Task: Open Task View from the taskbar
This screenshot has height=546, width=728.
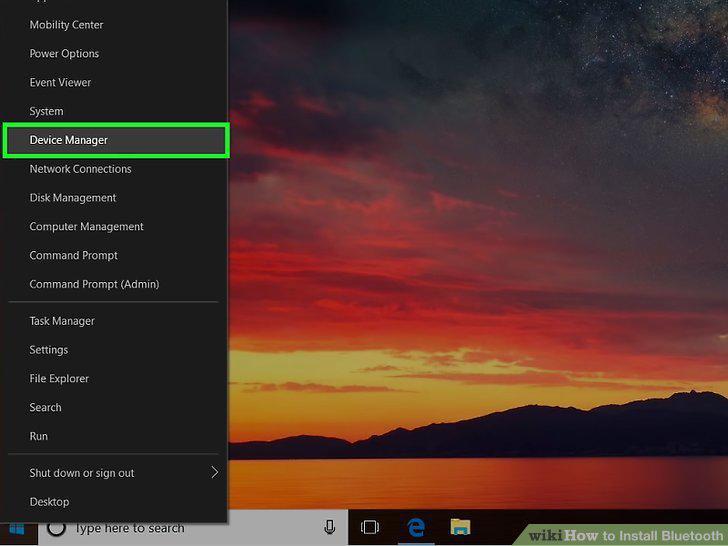Action: coord(370,527)
